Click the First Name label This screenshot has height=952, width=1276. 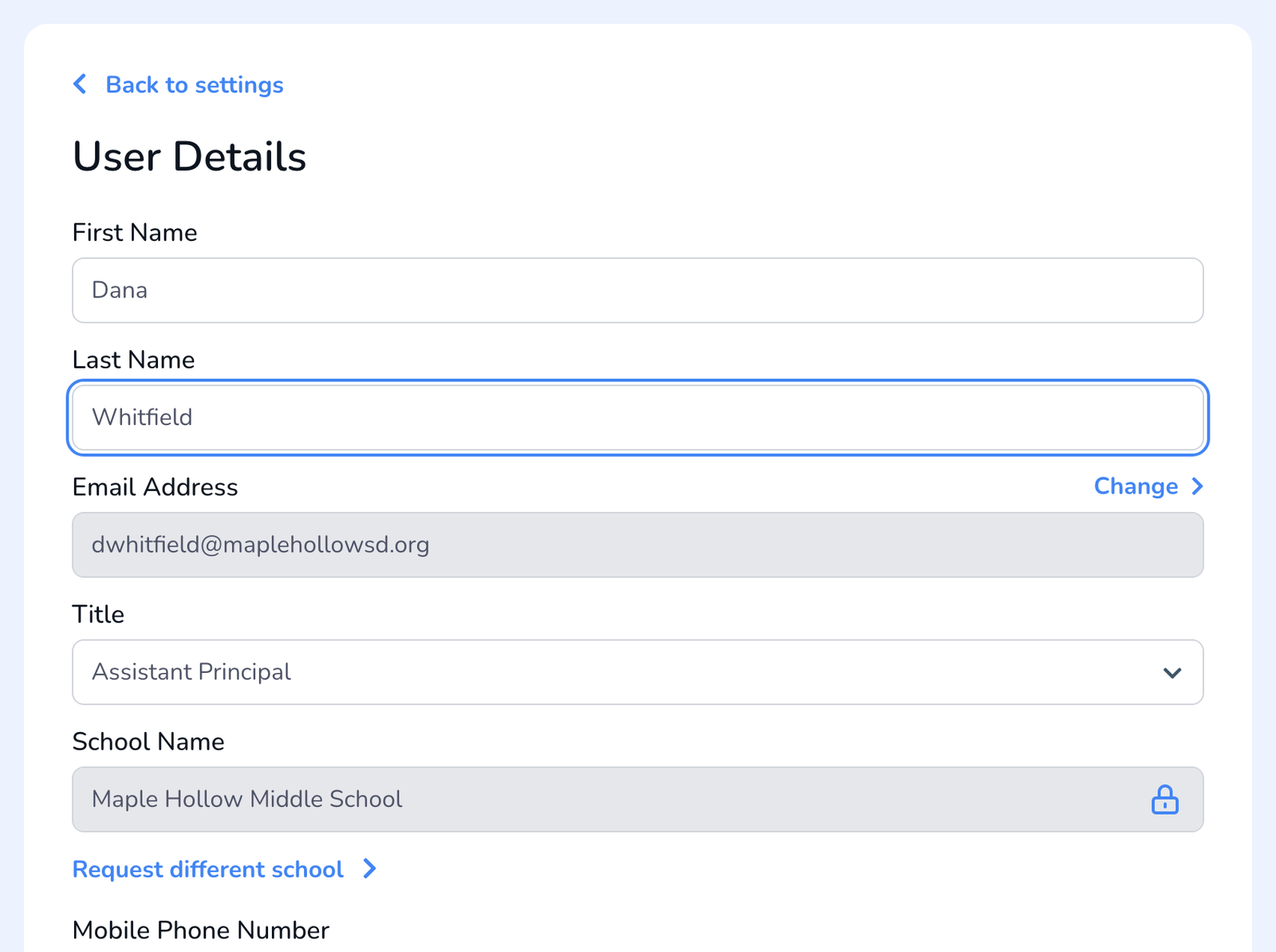(135, 233)
